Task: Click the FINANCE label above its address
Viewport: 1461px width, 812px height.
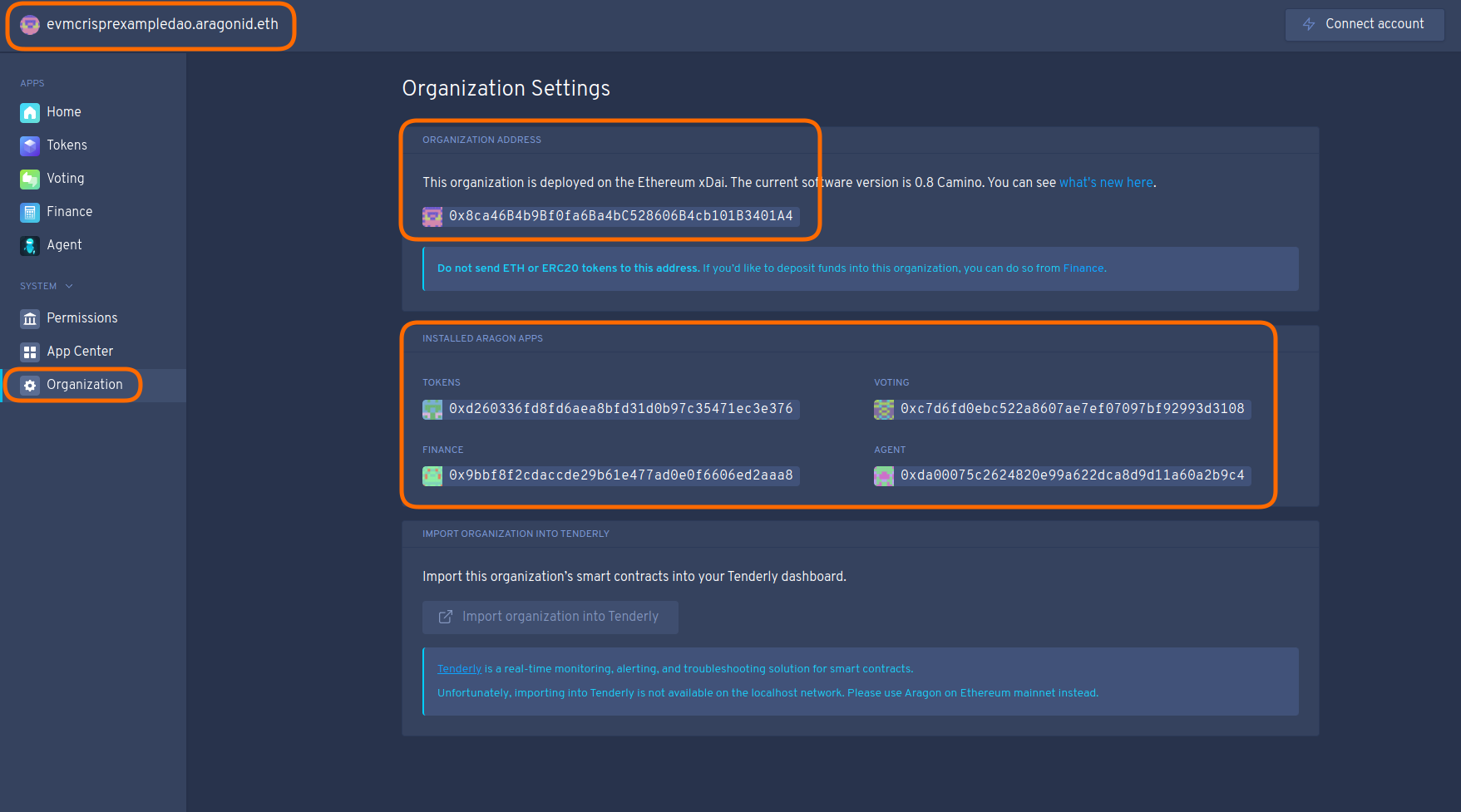Action: click(442, 450)
